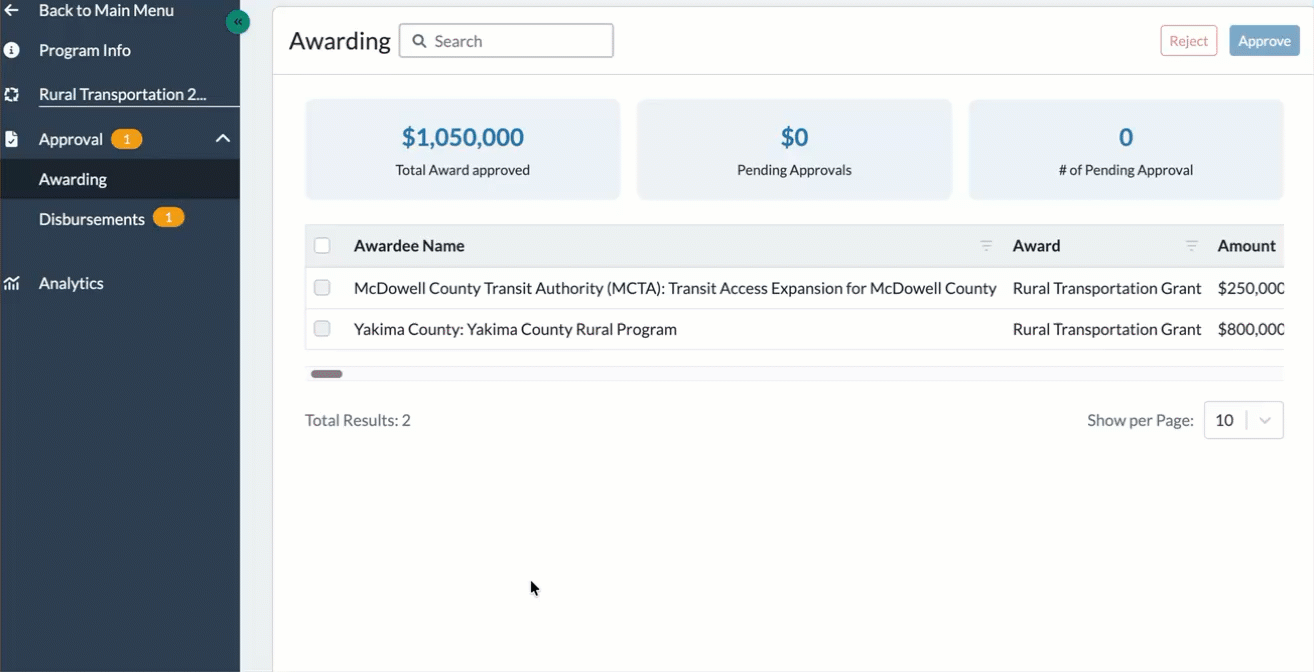Viewport: 1314px width, 672px height.
Task: Check the McDowell County Transit Authority row
Action: 322,288
